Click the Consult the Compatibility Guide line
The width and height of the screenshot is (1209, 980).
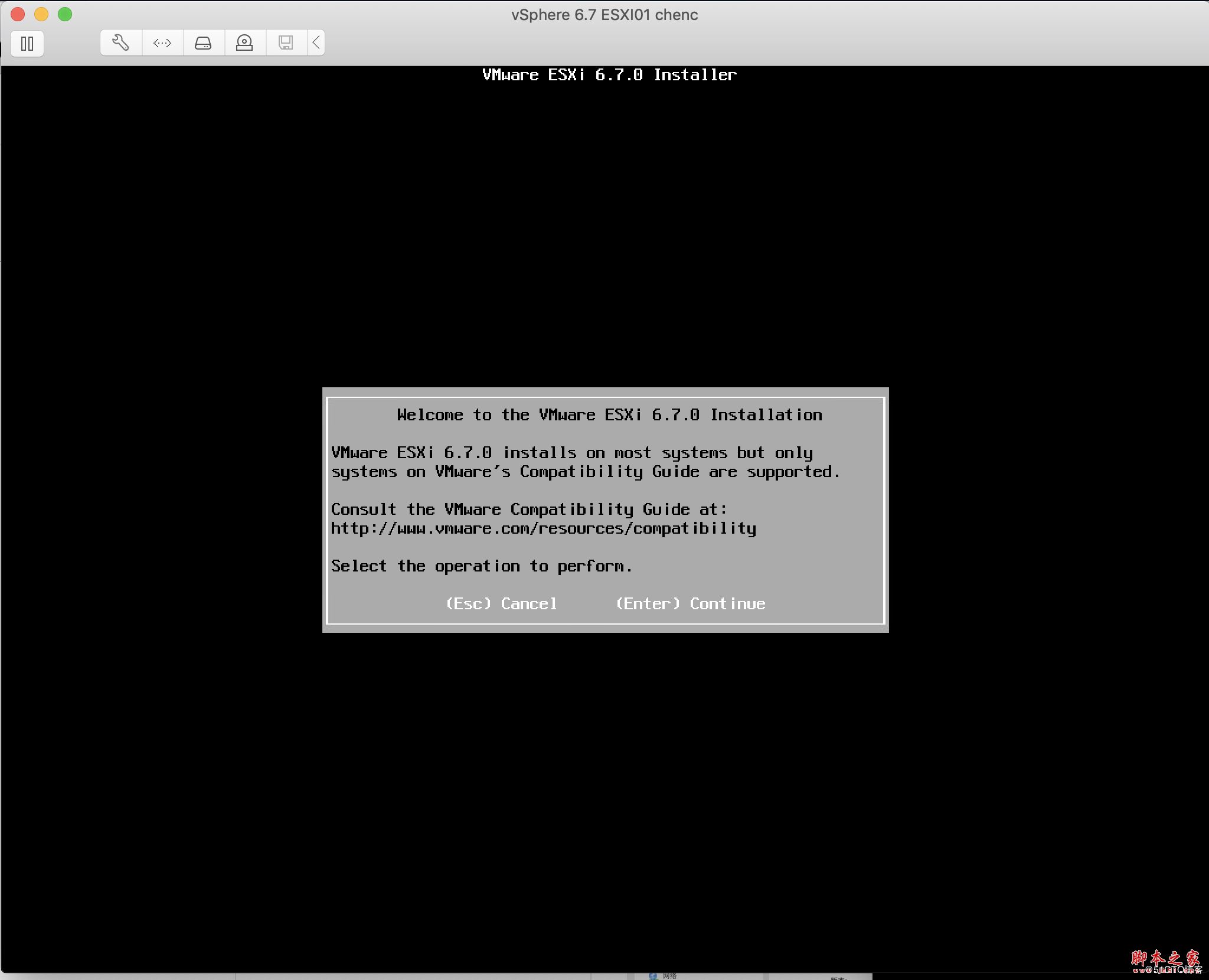pyautogui.click(x=529, y=509)
